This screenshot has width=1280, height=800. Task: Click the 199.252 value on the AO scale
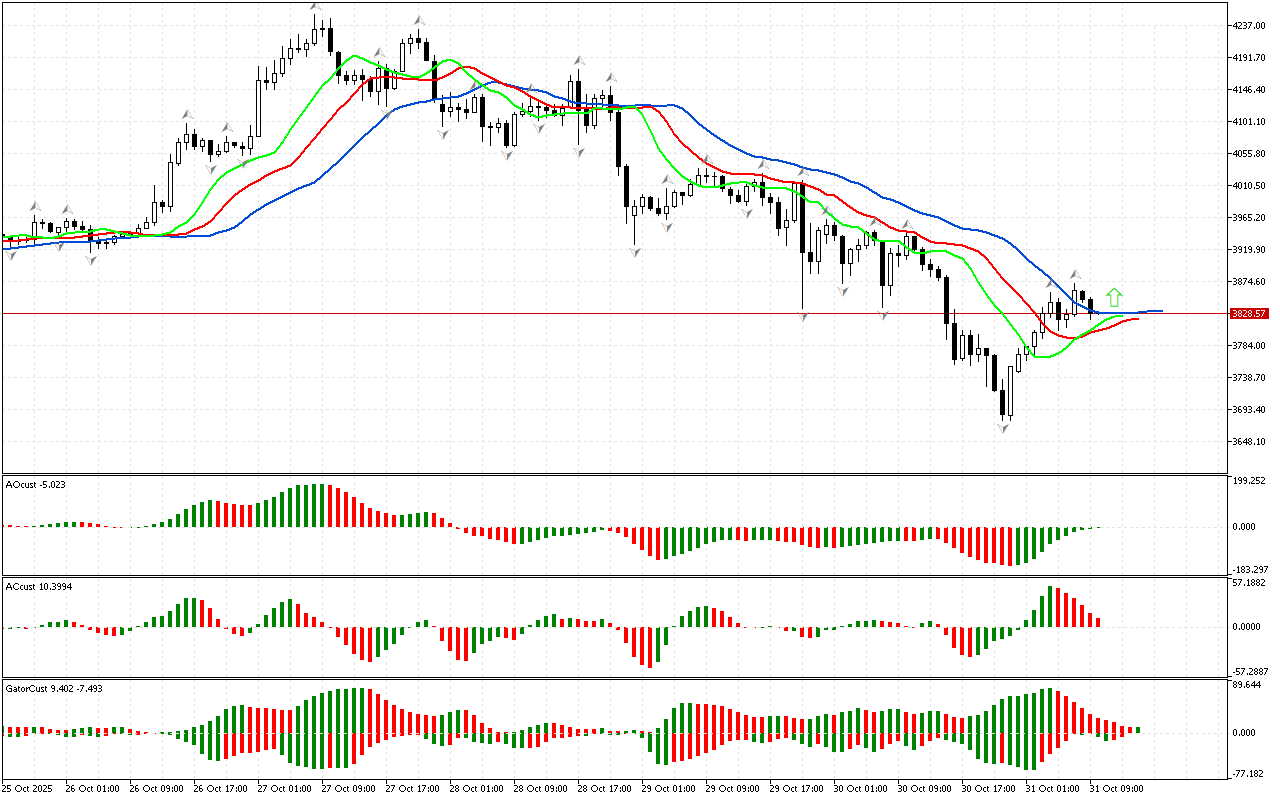click(1249, 481)
